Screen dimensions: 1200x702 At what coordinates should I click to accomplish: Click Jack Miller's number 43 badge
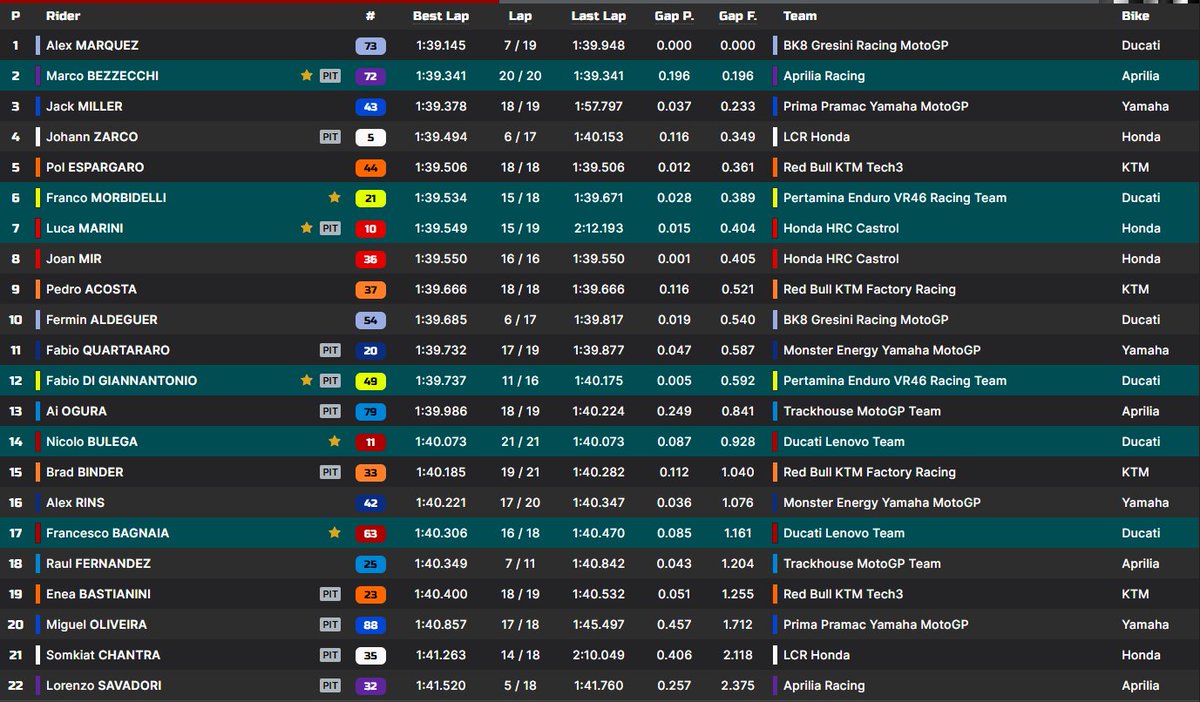coord(370,107)
